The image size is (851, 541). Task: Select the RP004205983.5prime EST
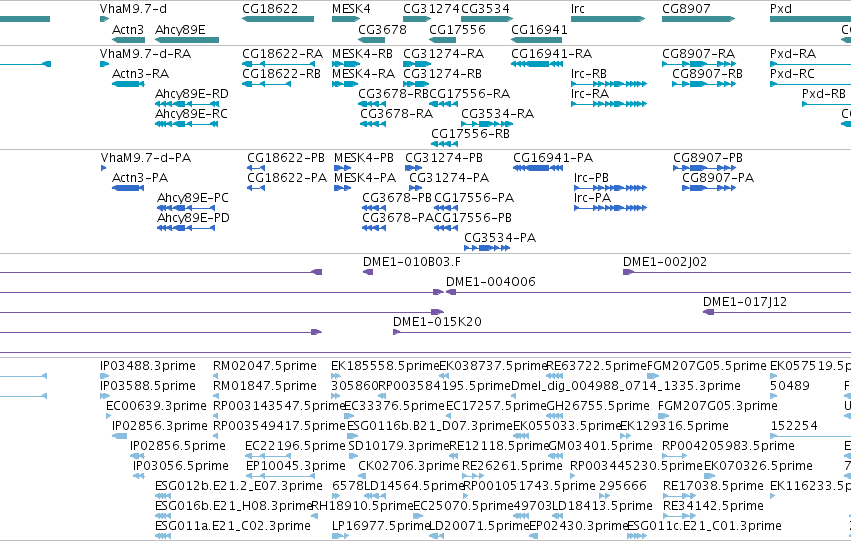click(x=675, y=457)
